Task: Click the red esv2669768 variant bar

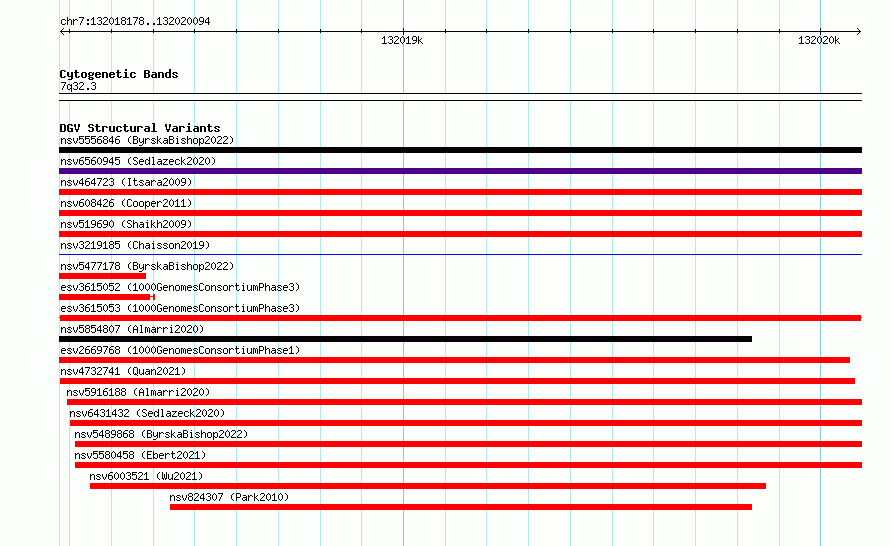Action: pos(455,360)
